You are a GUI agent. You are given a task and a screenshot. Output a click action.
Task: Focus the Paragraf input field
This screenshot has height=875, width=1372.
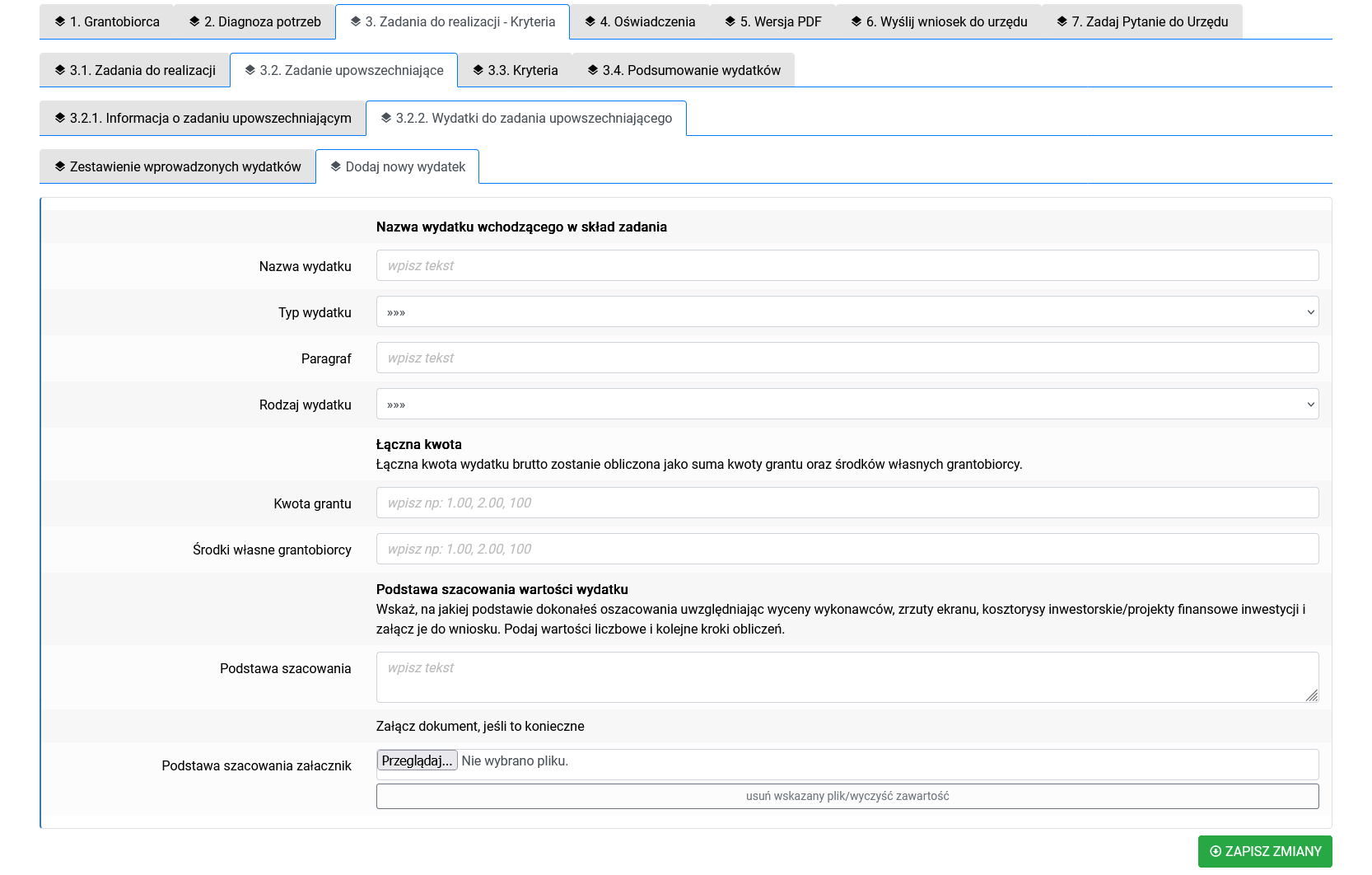(847, 358)
